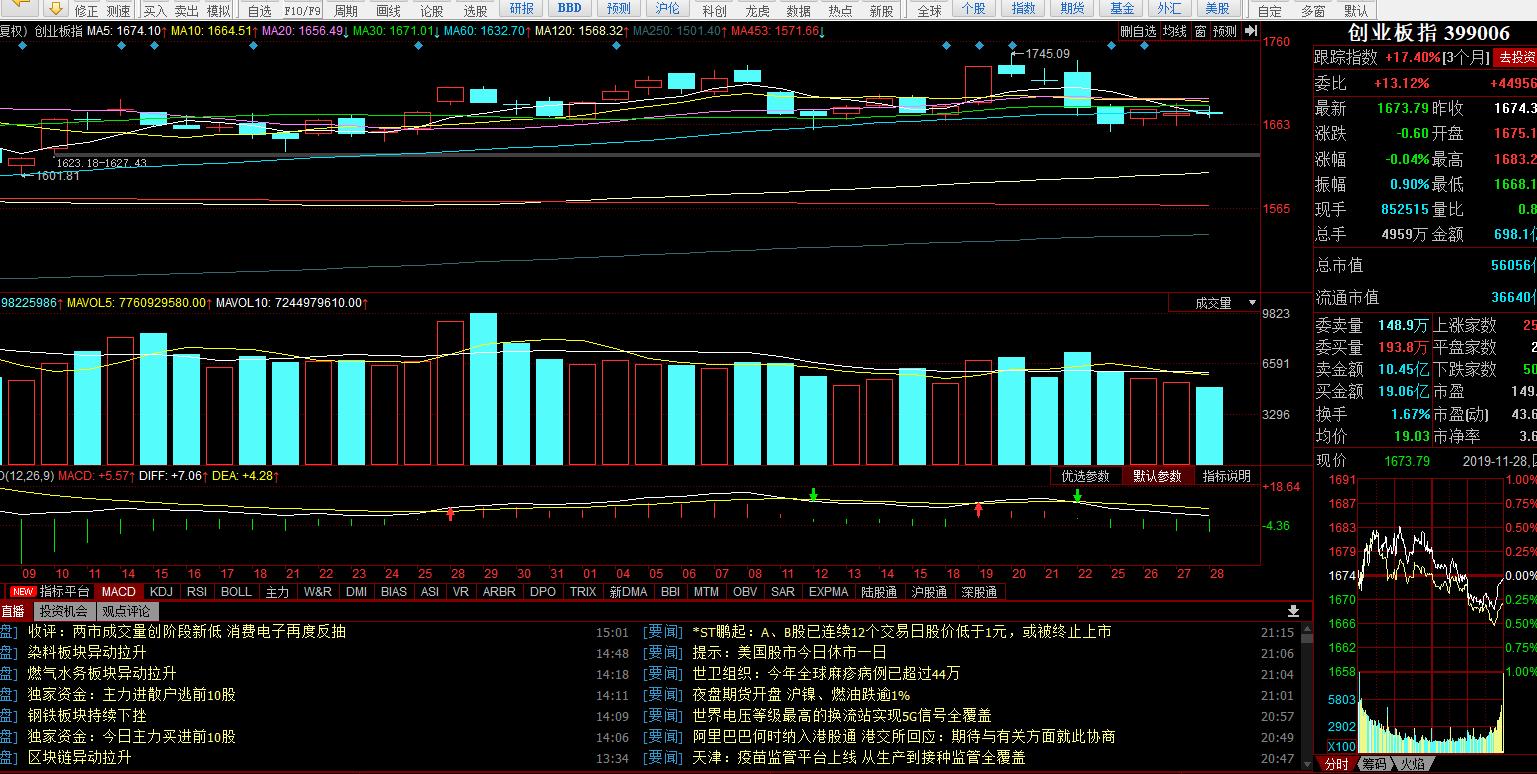Click the collapse panel arrow icon beside 预测
This screenshot has width=1537, height=774.
tap(1250, 31)
